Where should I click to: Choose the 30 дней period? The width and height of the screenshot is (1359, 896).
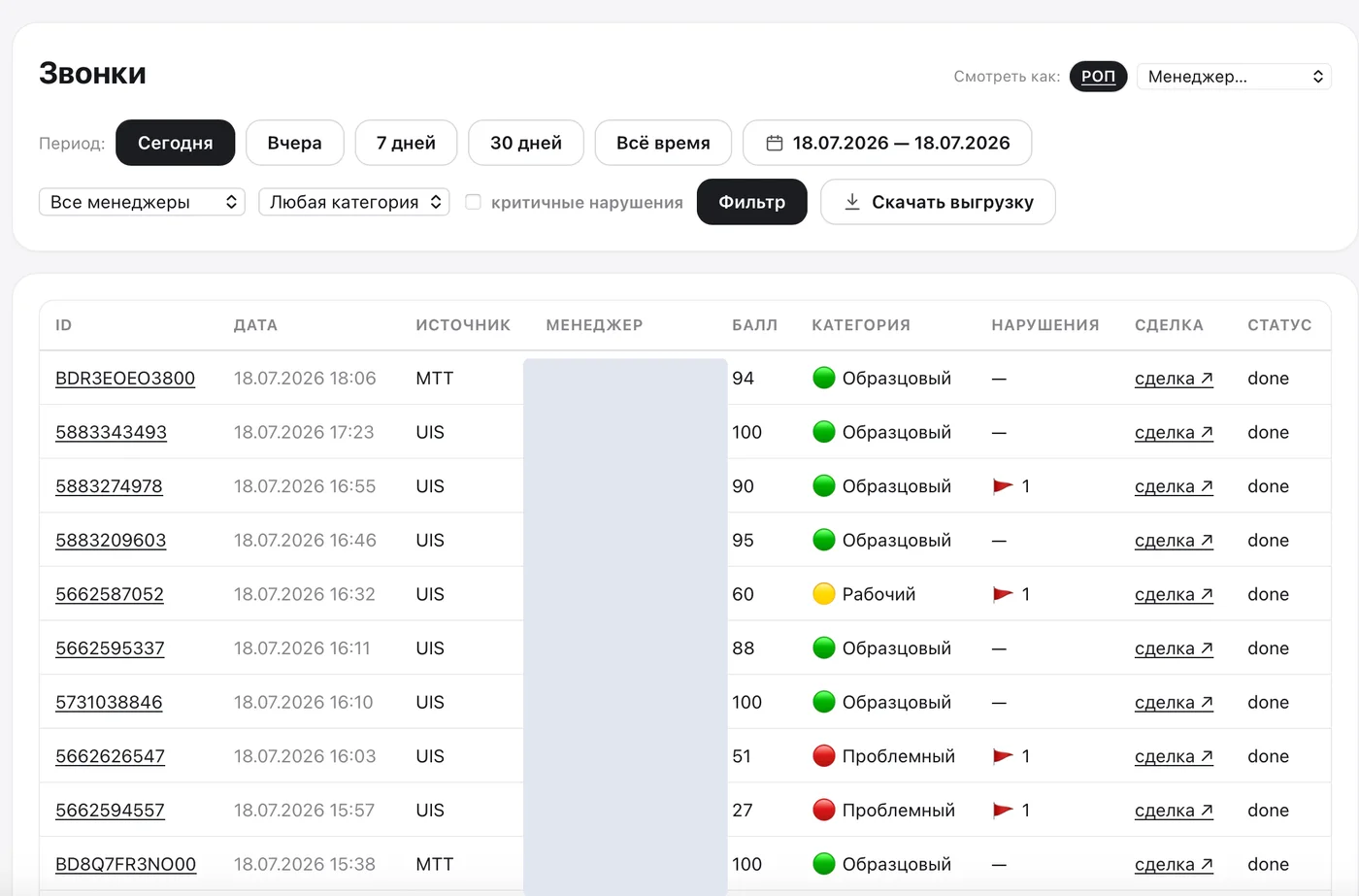pyautogui.click(x=525, y=143)
